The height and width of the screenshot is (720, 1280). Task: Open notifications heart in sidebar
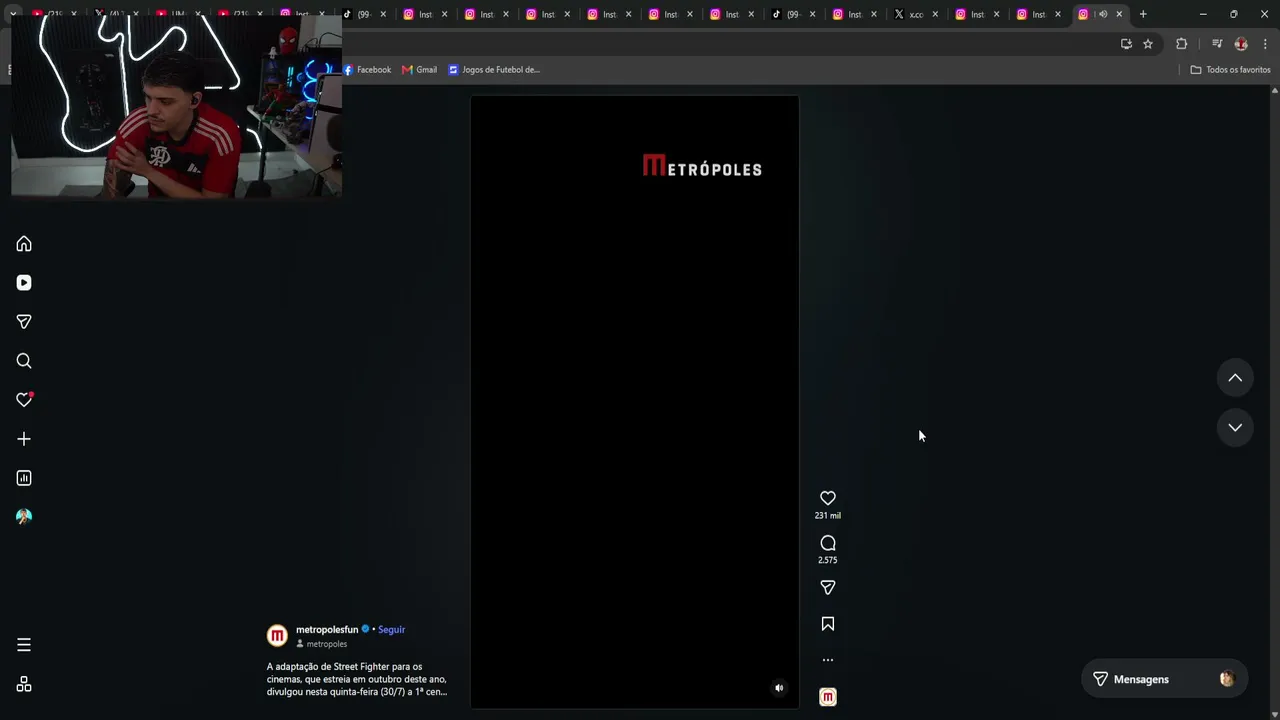(x=24, y=400)
